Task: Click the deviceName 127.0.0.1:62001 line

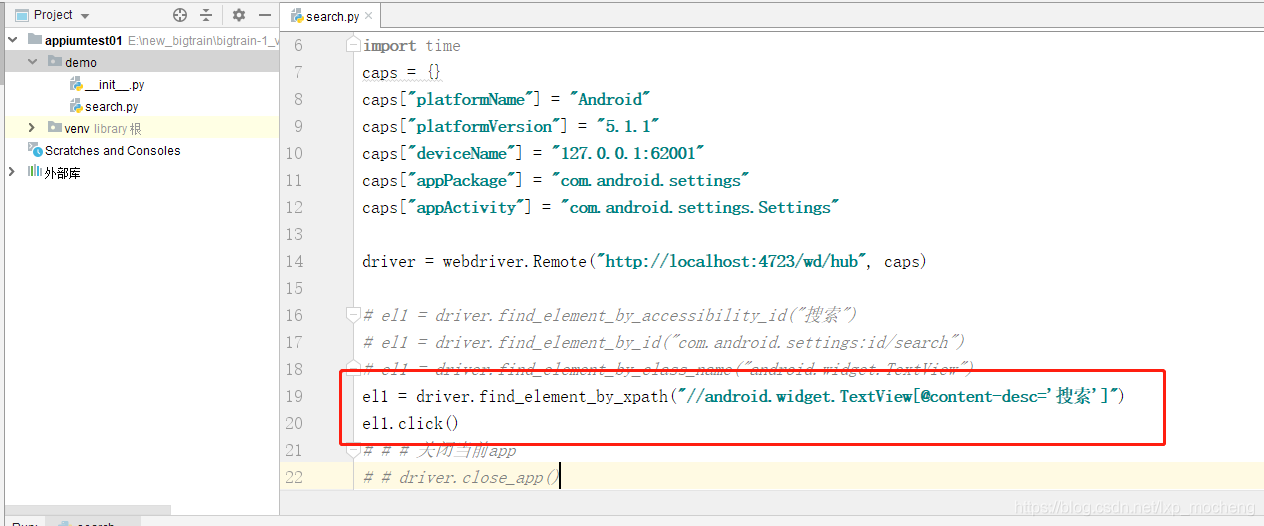Action: coord(534,154)
